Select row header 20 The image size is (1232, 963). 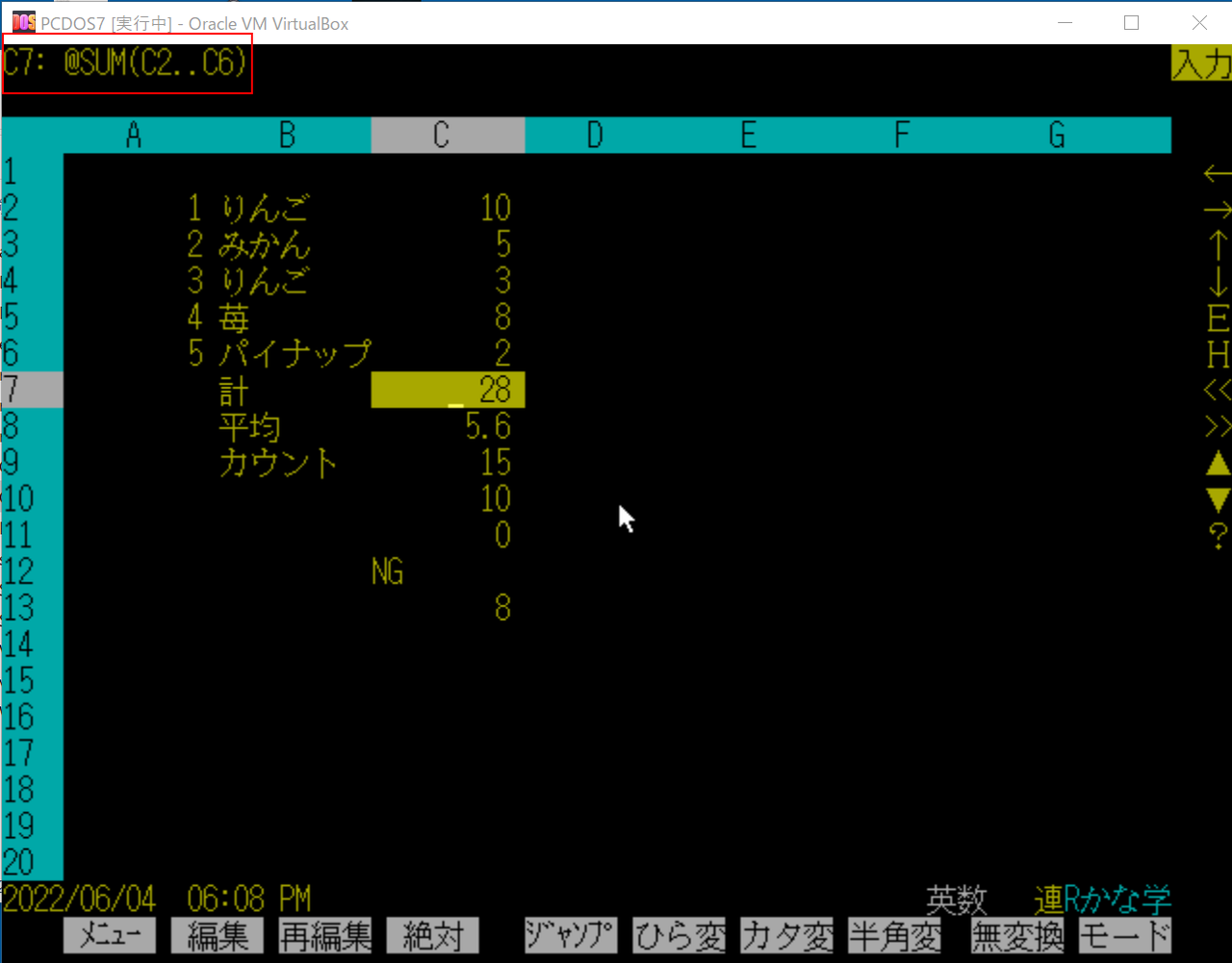[x=32, y=861]
